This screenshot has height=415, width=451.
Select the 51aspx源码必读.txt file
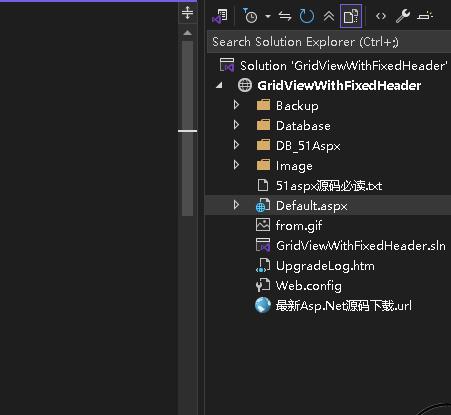(329, 186)
